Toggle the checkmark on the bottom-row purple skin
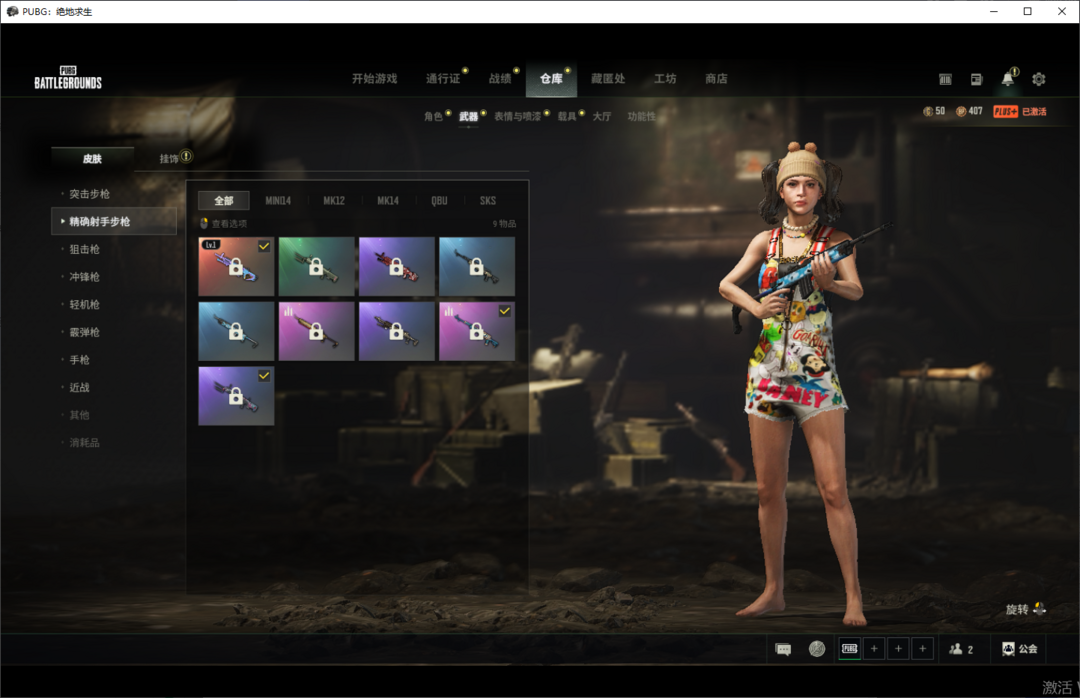Image resolution: width=1080 pixels, height=698 pixels. (x=264, y=376)
